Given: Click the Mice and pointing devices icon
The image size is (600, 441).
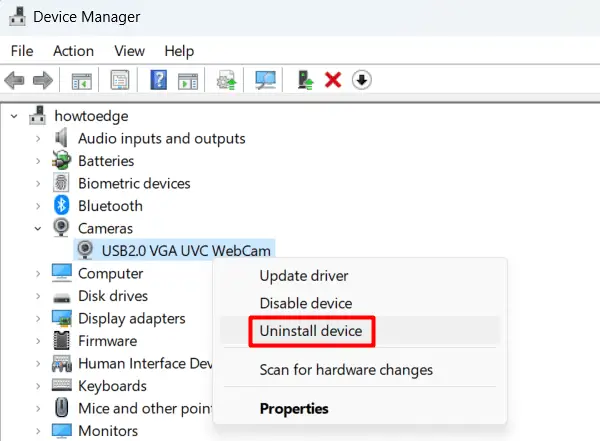Looking at the screenshot, I should click(x=62, y=407).
